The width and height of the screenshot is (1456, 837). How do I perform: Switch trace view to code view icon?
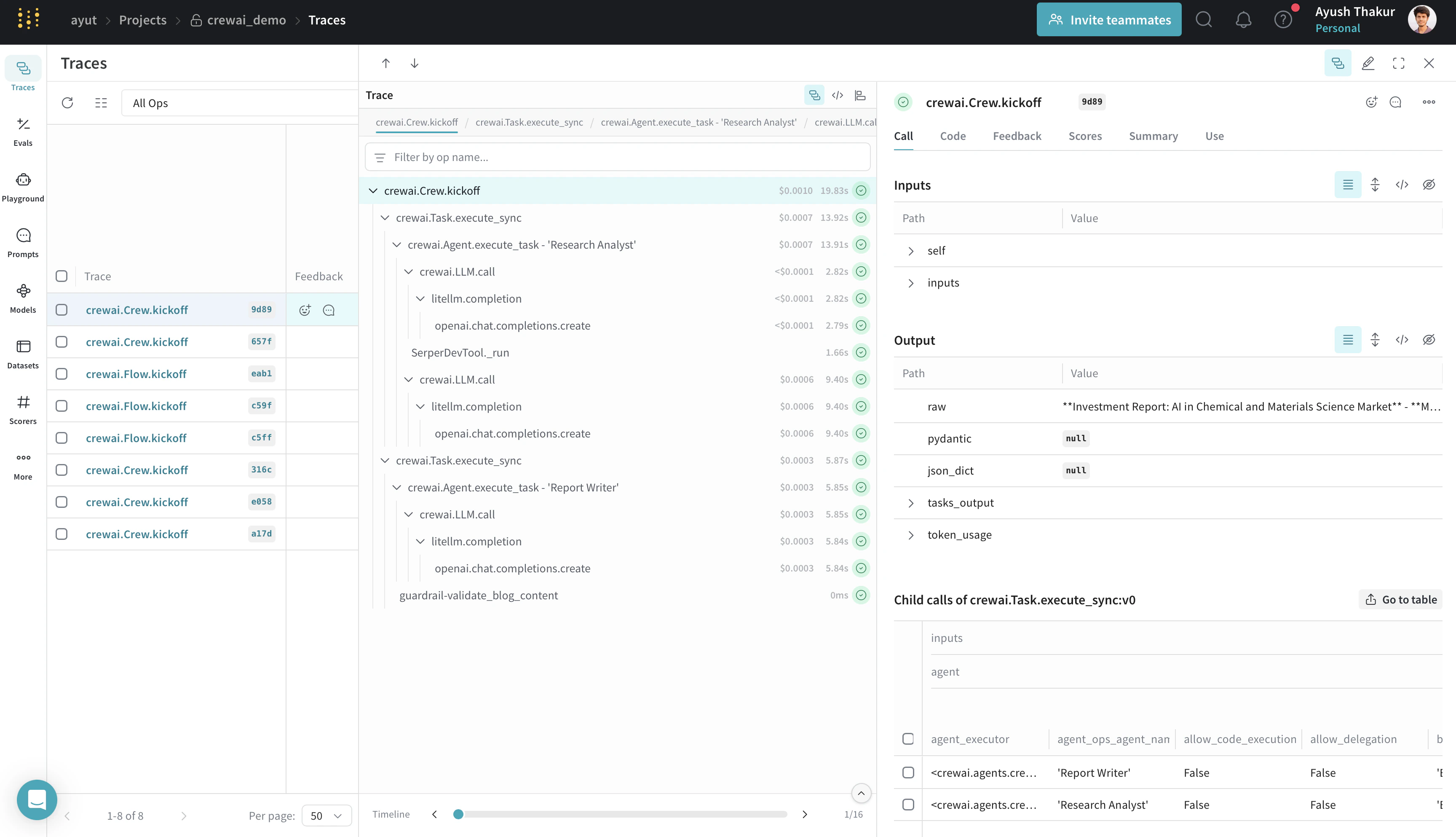point(837,95)
